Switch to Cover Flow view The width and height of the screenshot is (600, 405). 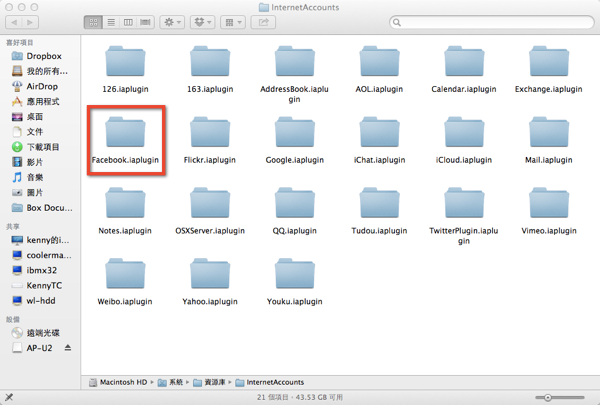[x=145, y=22]
